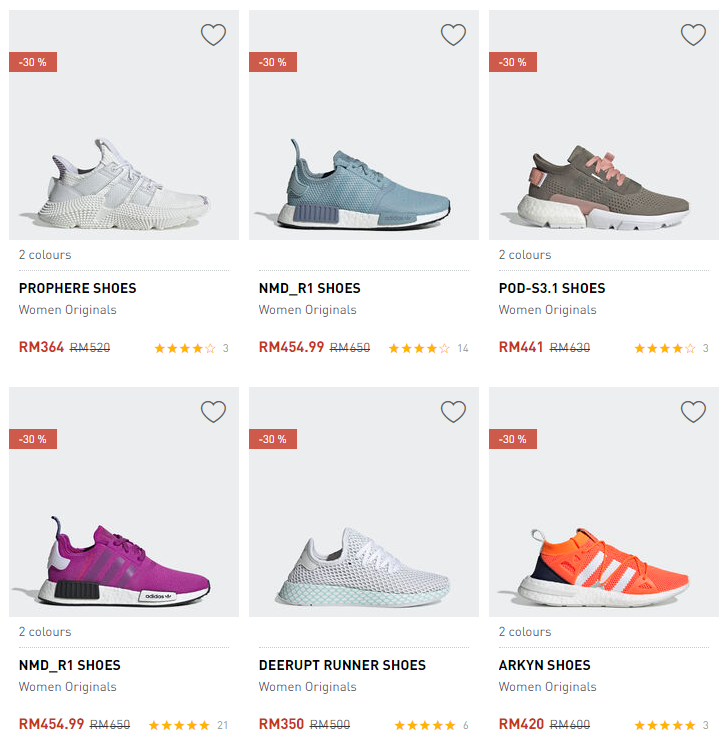
Task: Select the purple NMD_R1 shoe image
Action: (124, 560)
